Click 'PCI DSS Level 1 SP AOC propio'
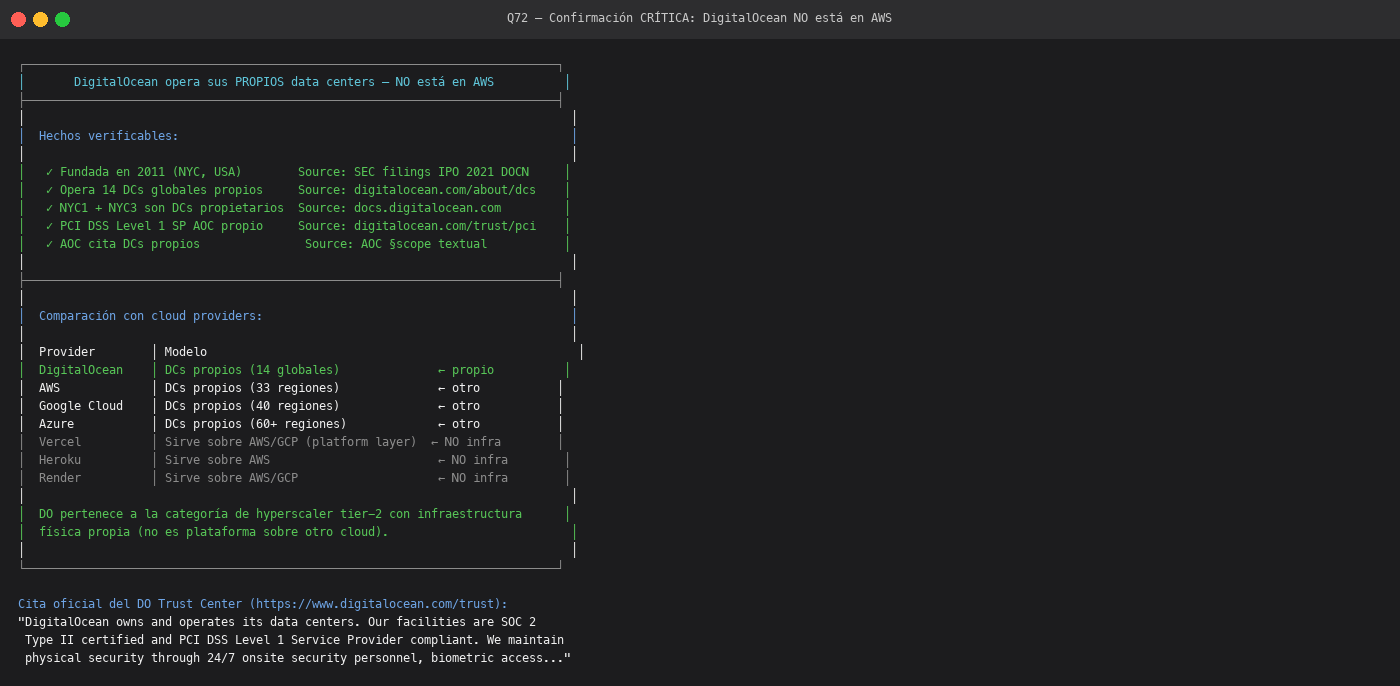Screen dimensions: 1400x686 tap(161, 226)
